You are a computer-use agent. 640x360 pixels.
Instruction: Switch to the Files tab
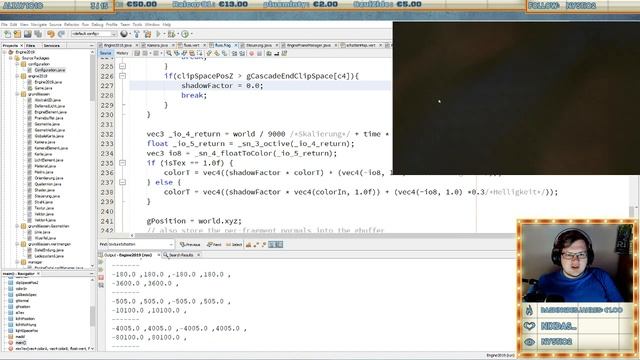coord(31,46)
